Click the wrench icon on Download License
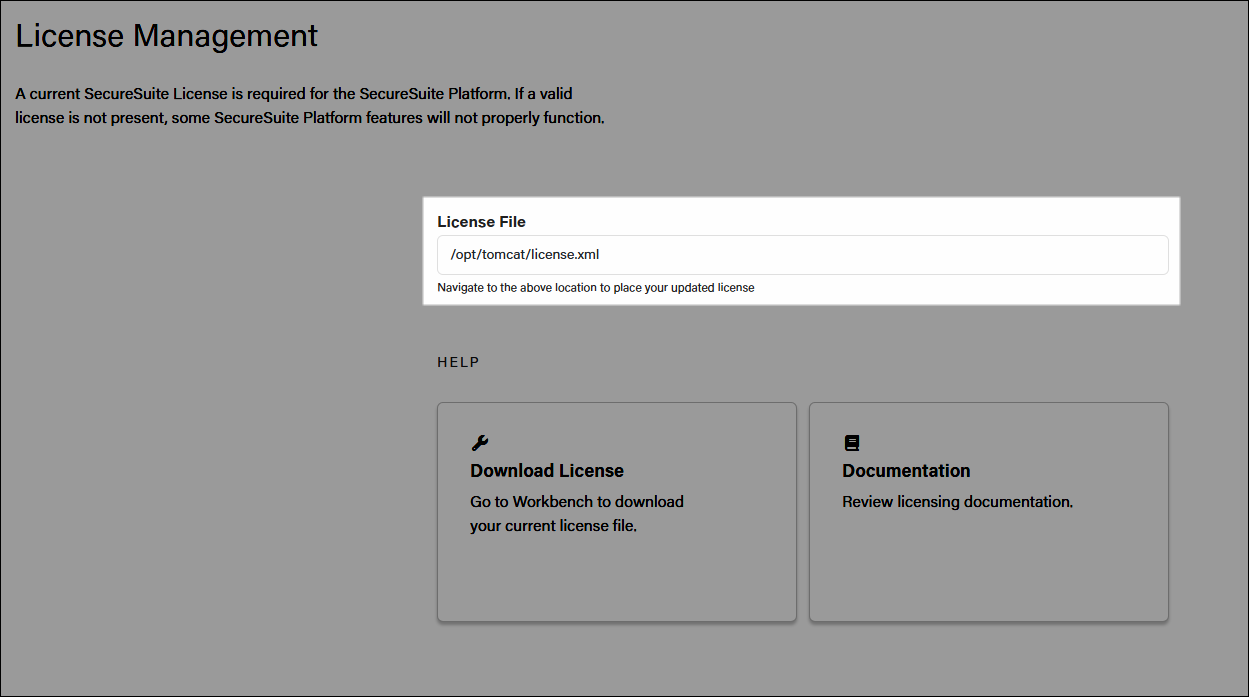The image size is (1249, 697). (479, 443)
